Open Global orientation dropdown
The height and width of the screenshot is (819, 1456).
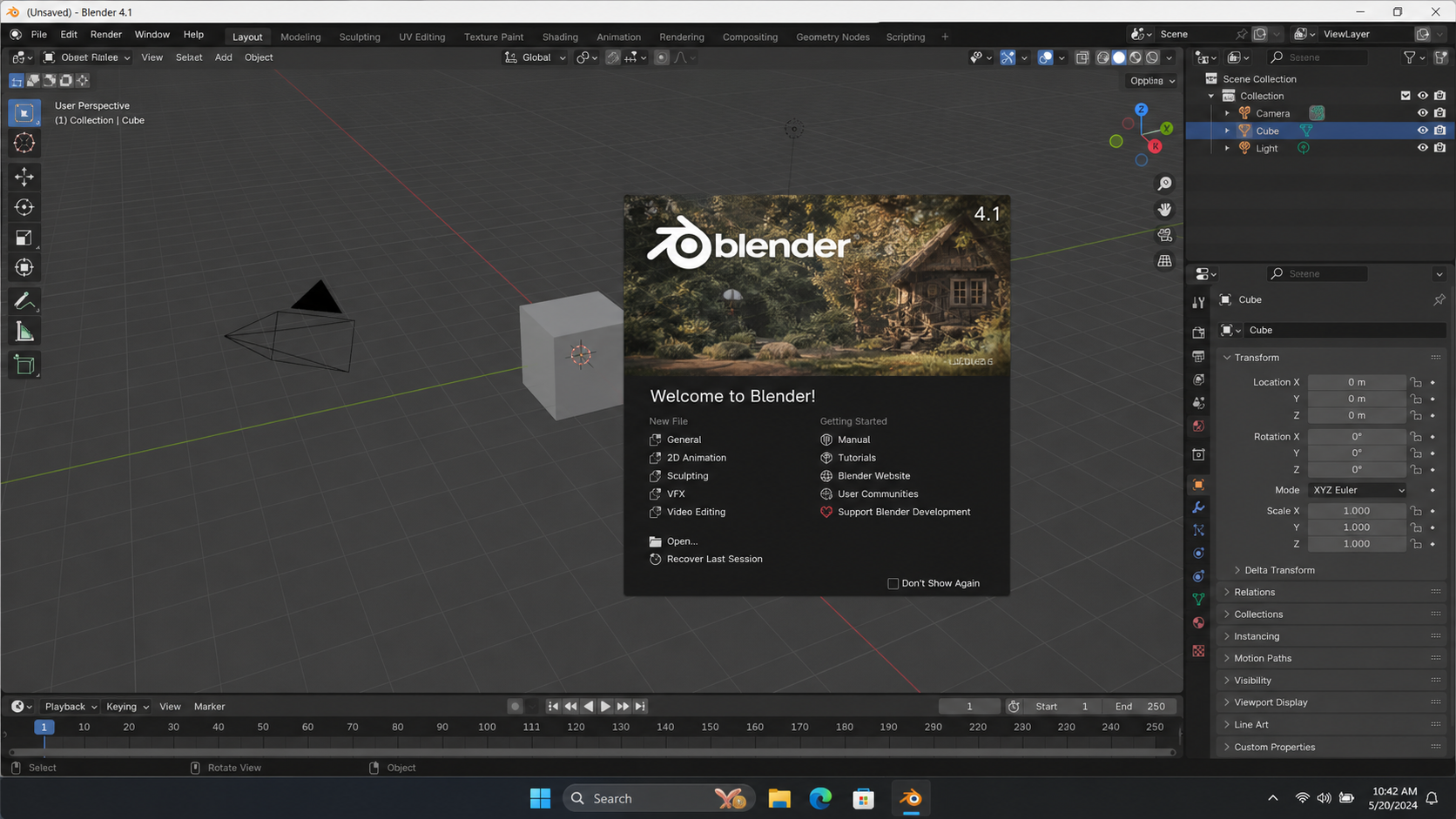536,57
